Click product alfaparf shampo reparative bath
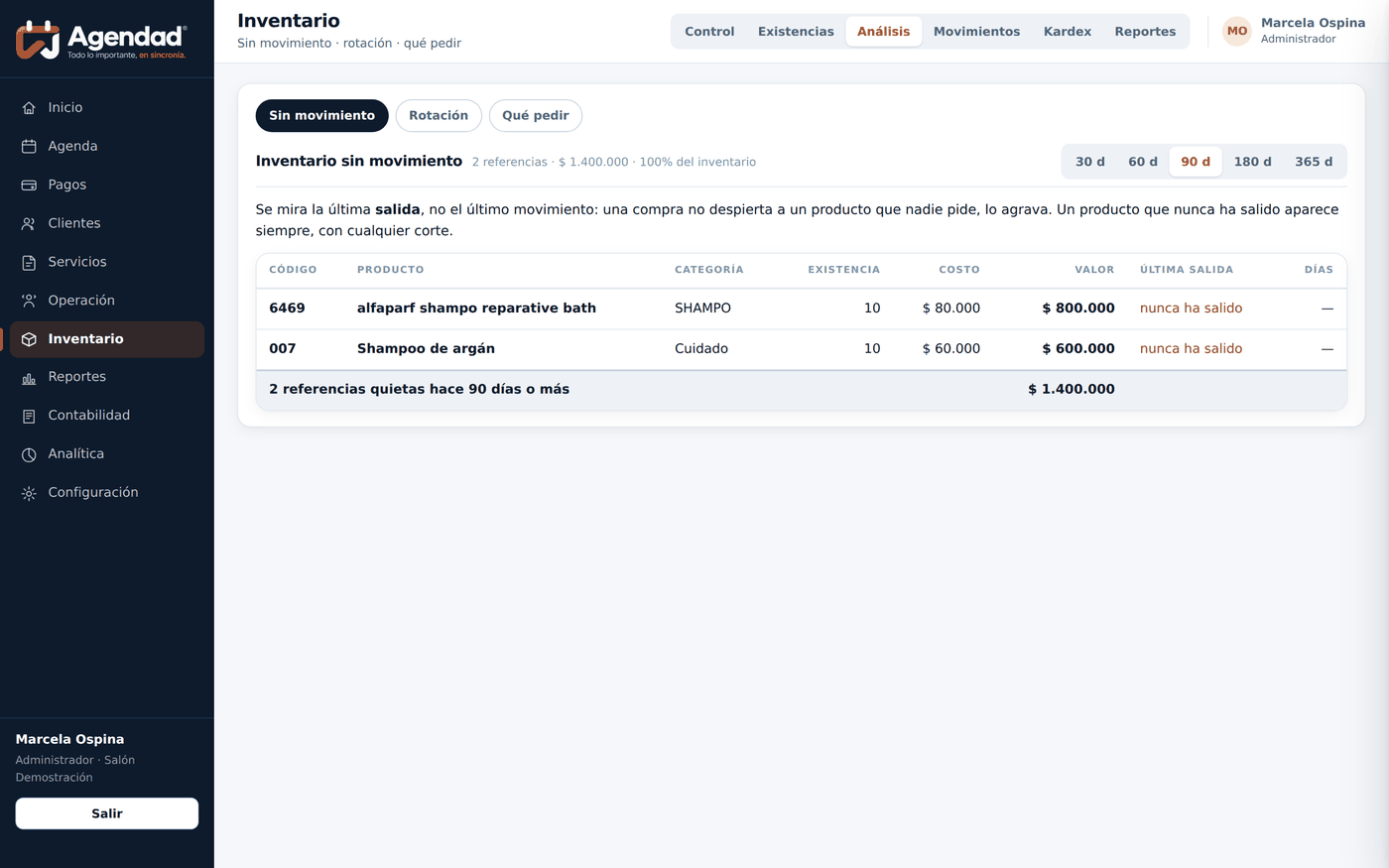The width and height of the screenshot is (1389, 868). coord(476,309)
